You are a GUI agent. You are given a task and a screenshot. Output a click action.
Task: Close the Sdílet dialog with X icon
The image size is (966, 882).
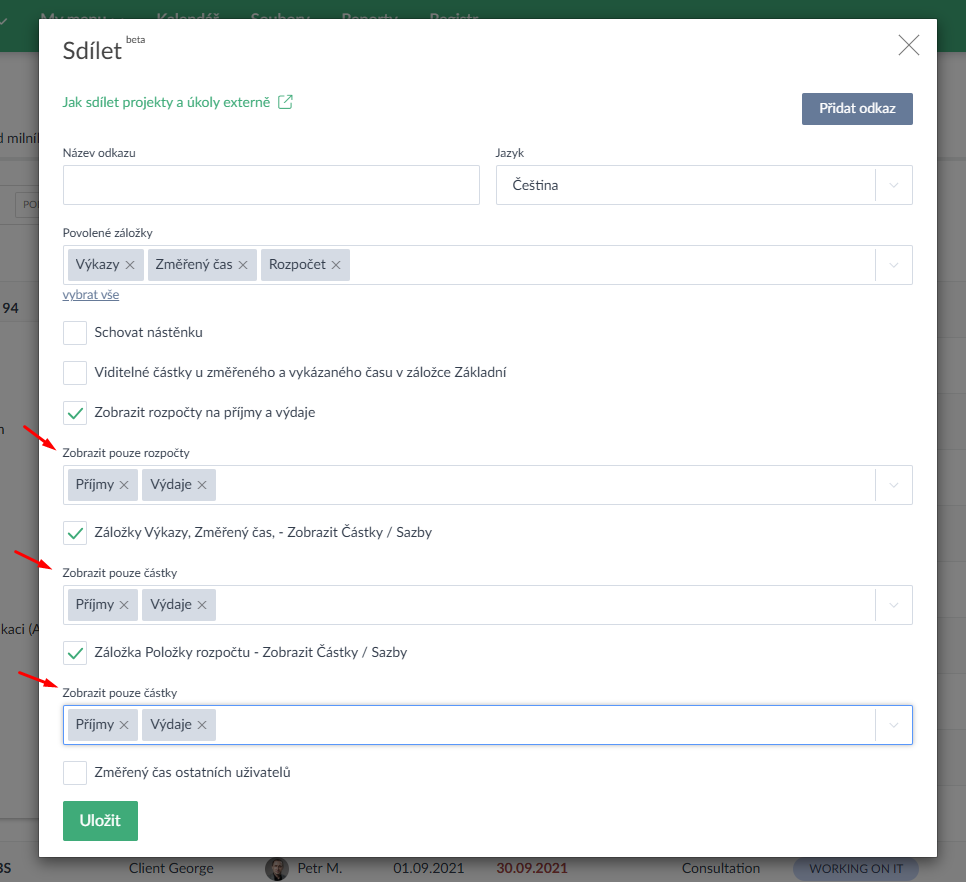pos(908,45)
